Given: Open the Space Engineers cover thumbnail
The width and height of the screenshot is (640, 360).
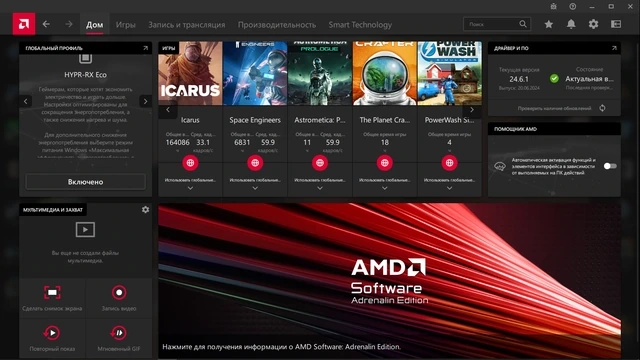Looking at the screenshot, I should click(255, 73).
